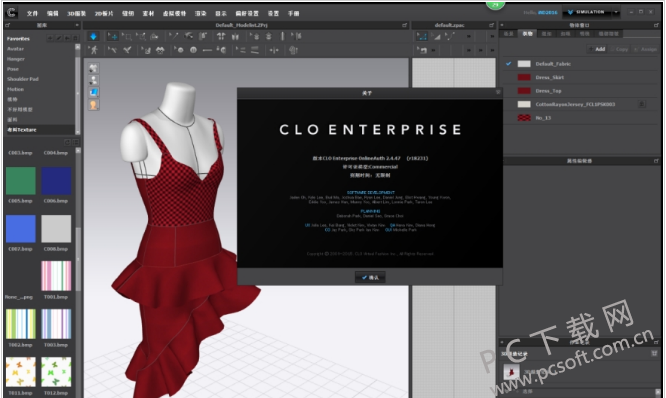Click the delete trash icon beside Favorites

pos(75,38)
